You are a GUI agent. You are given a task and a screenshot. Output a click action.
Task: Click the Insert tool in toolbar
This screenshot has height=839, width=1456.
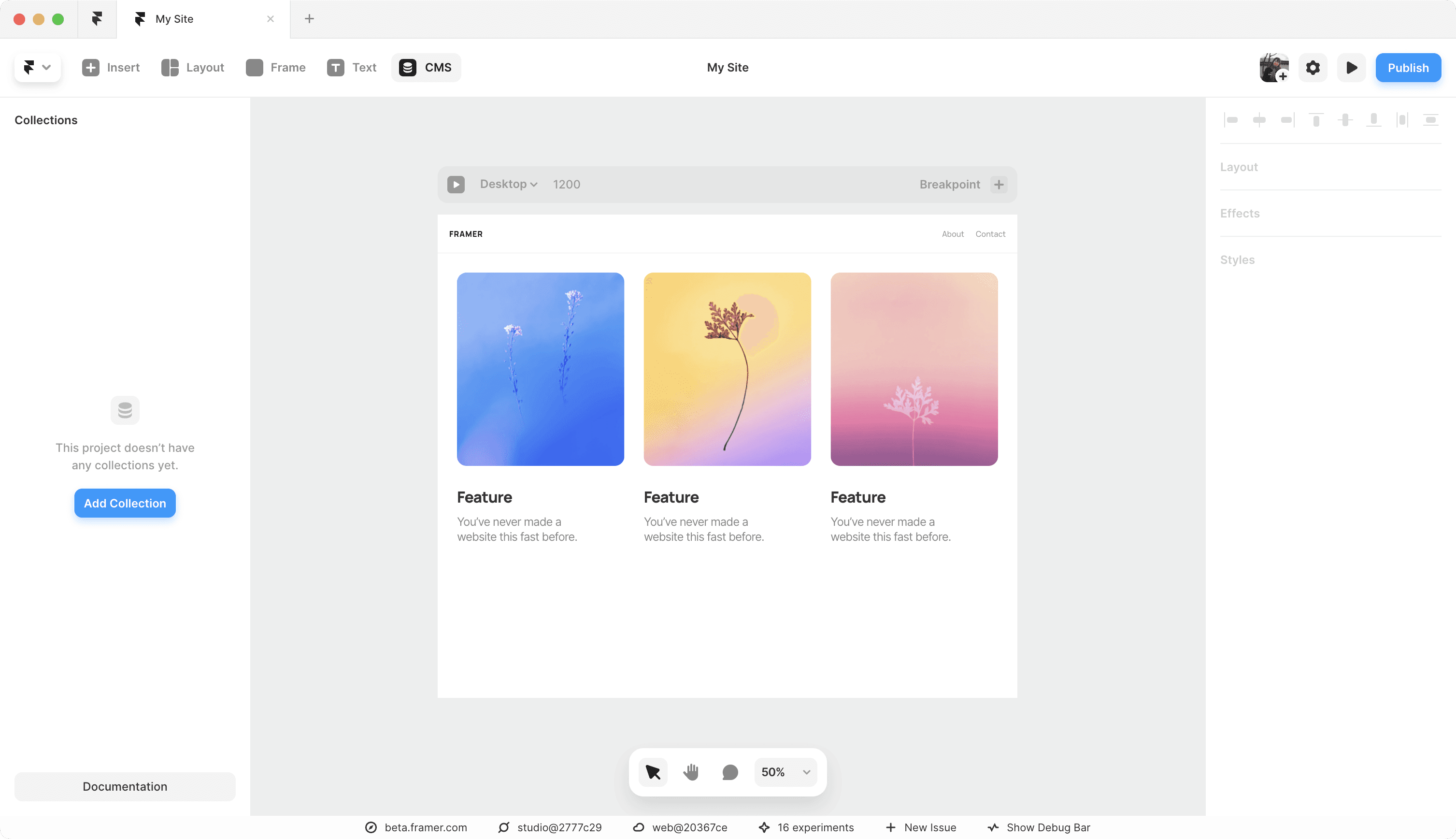111,68
